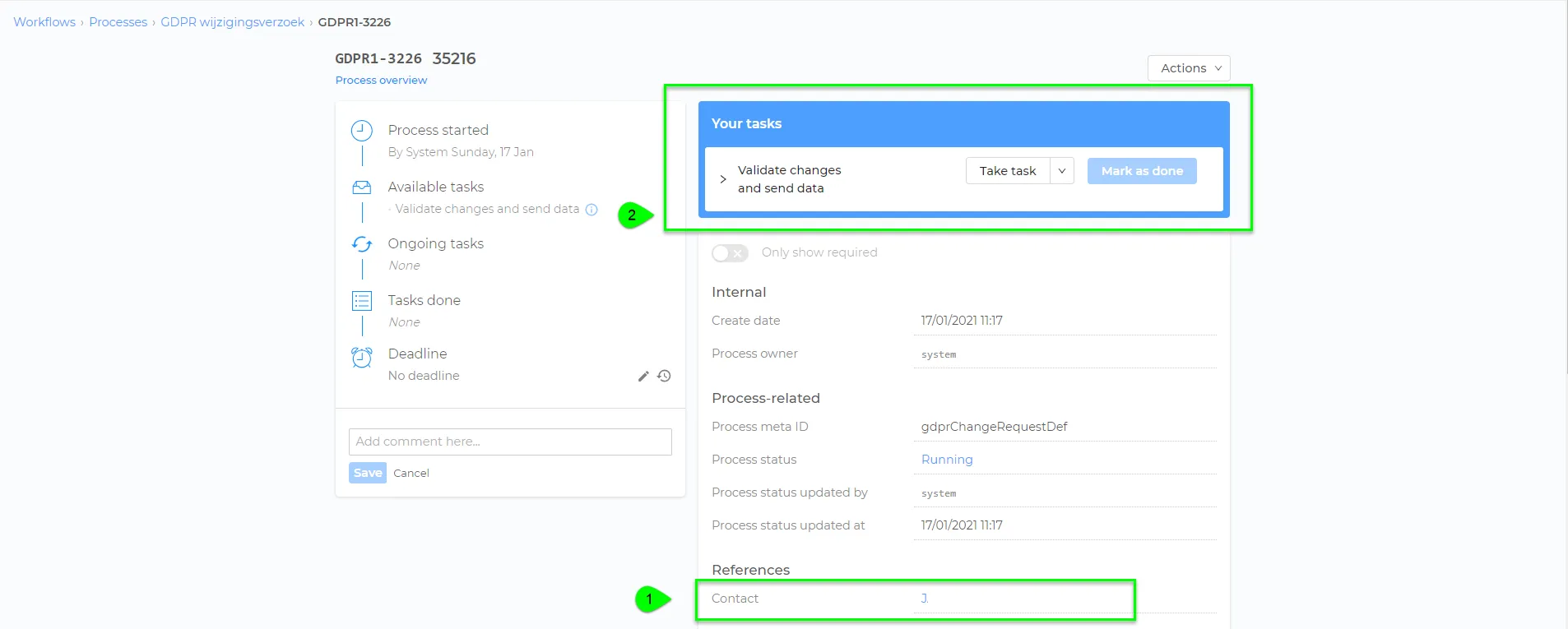Cancel the comment
The width and height of the screenshot is (1568, 629).
[411, 474]
